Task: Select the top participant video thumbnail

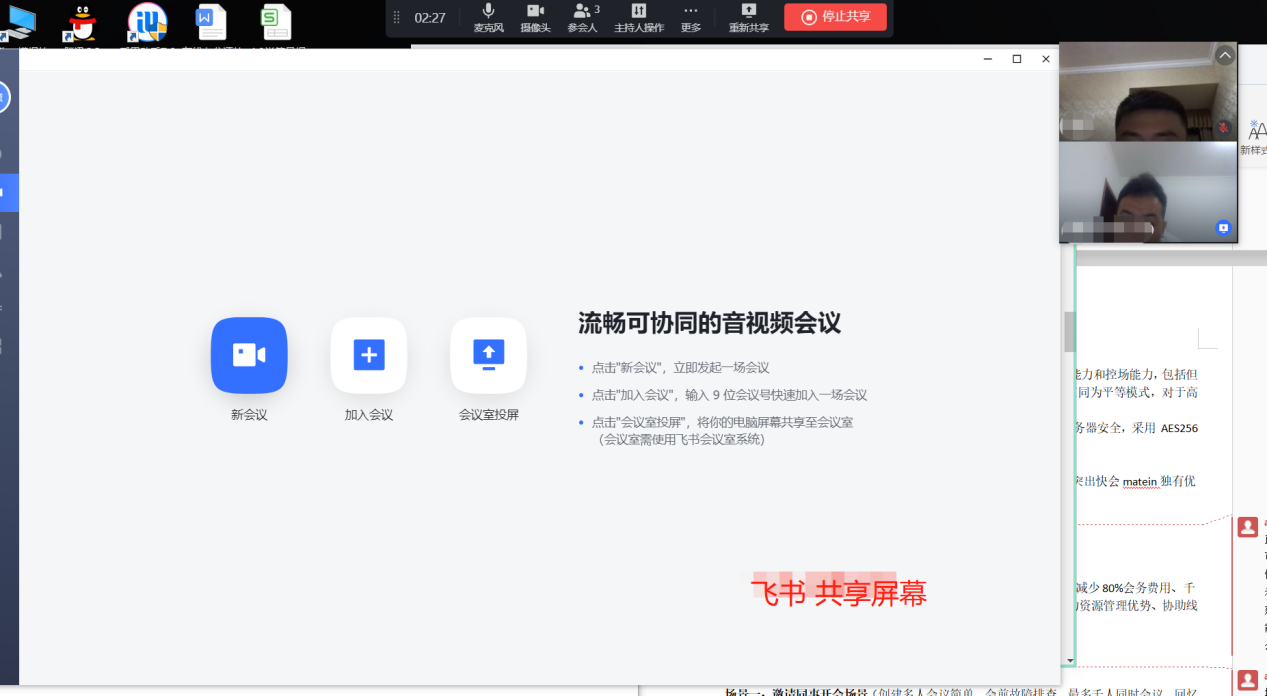Action: point(1148,92)
